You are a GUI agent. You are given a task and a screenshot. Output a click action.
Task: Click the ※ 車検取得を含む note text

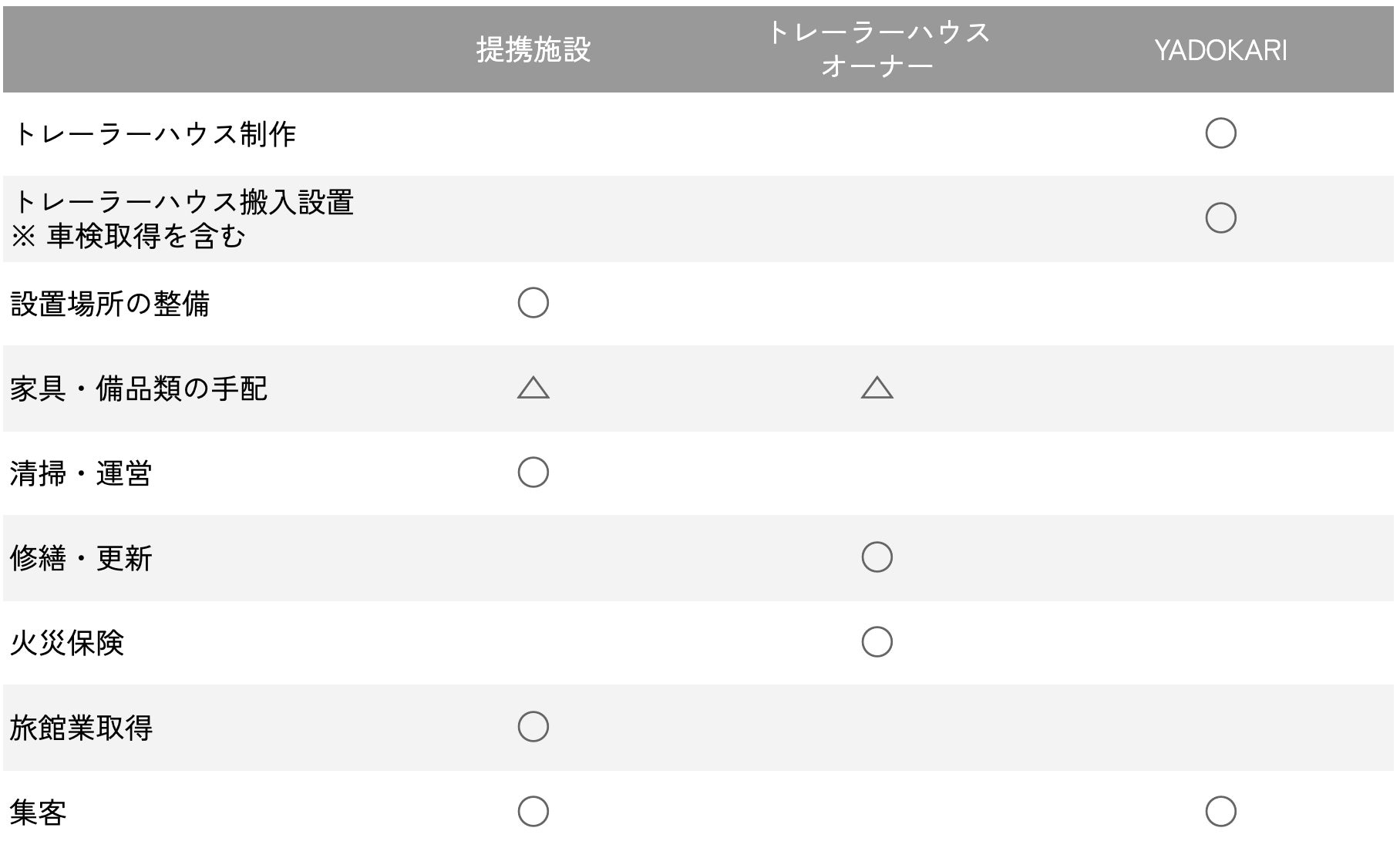click(128, 237)
